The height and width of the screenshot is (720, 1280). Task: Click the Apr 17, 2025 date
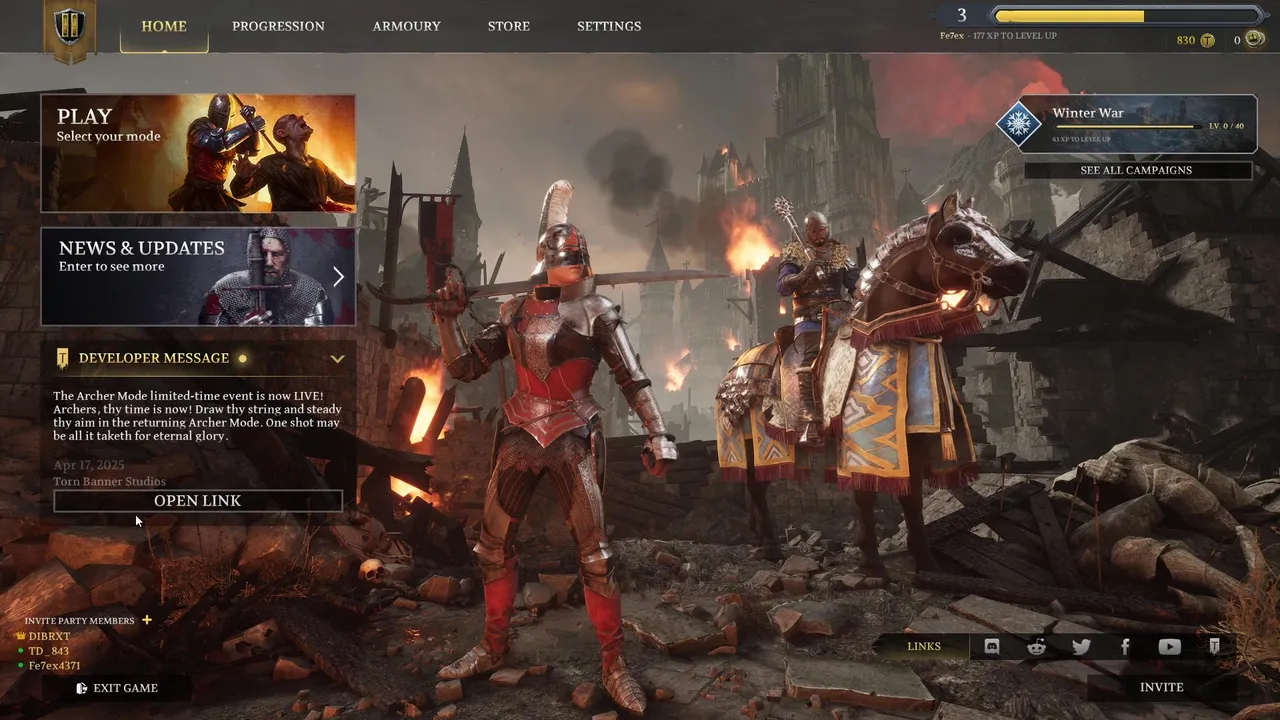click(x=89, y=466)
